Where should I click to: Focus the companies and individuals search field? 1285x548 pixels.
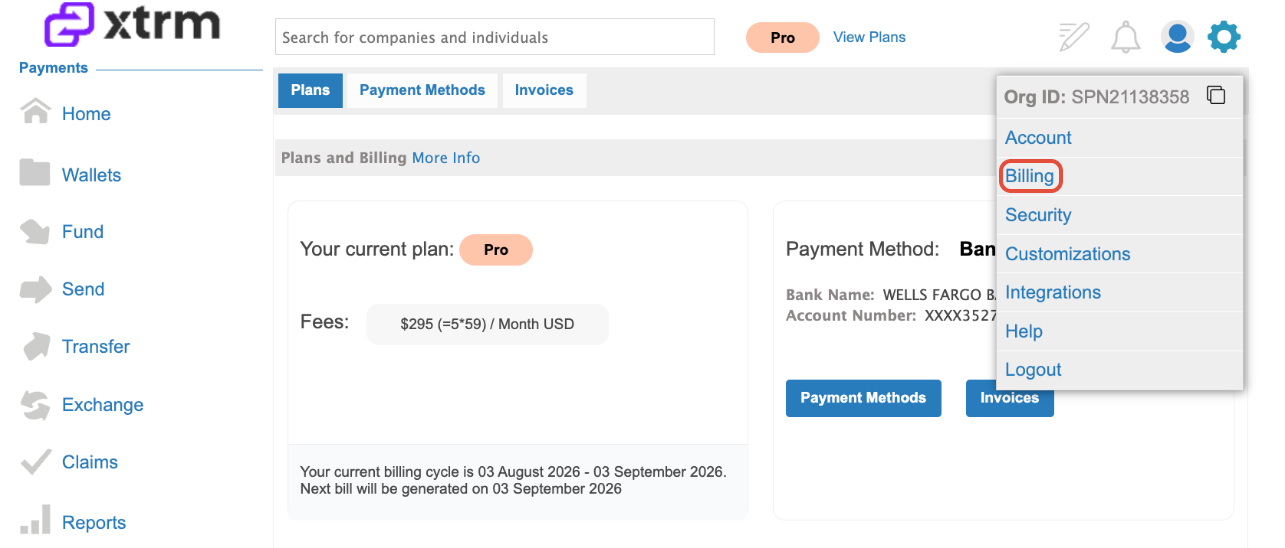pos(495,37)
